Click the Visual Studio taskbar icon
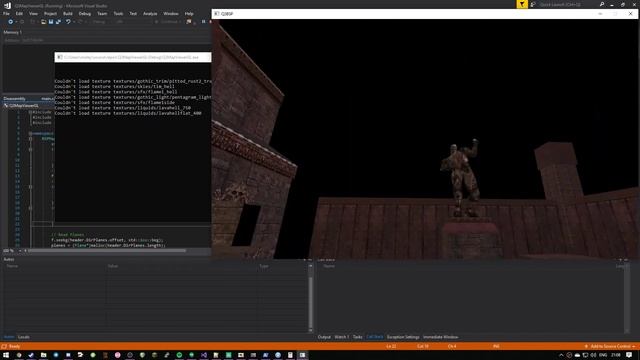The width and height of the screenshot is (640, 360). (204, 355)
